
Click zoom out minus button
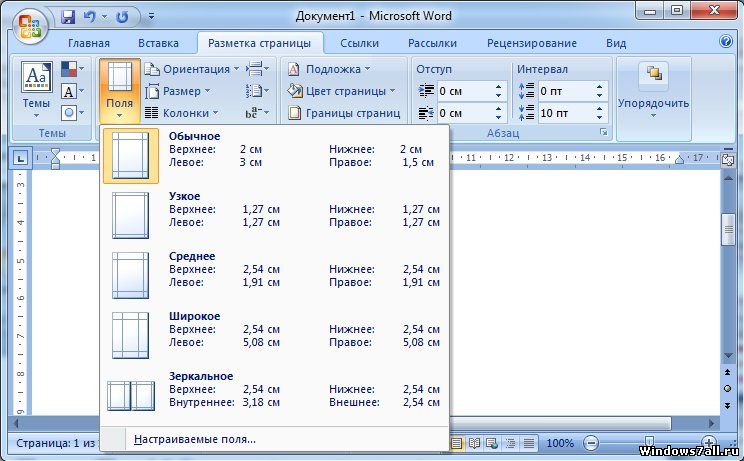tap(591, 443)
